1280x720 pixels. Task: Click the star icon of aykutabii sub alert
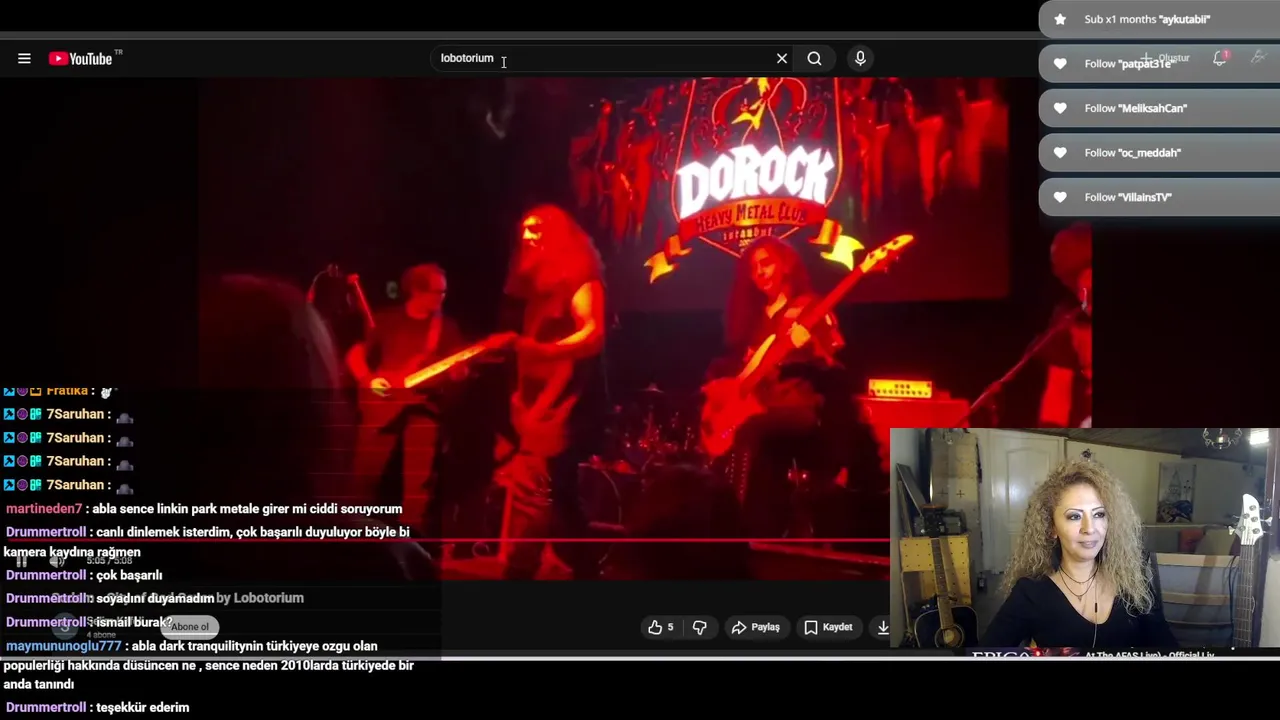pyautogui.click(x=1060, y=19)
